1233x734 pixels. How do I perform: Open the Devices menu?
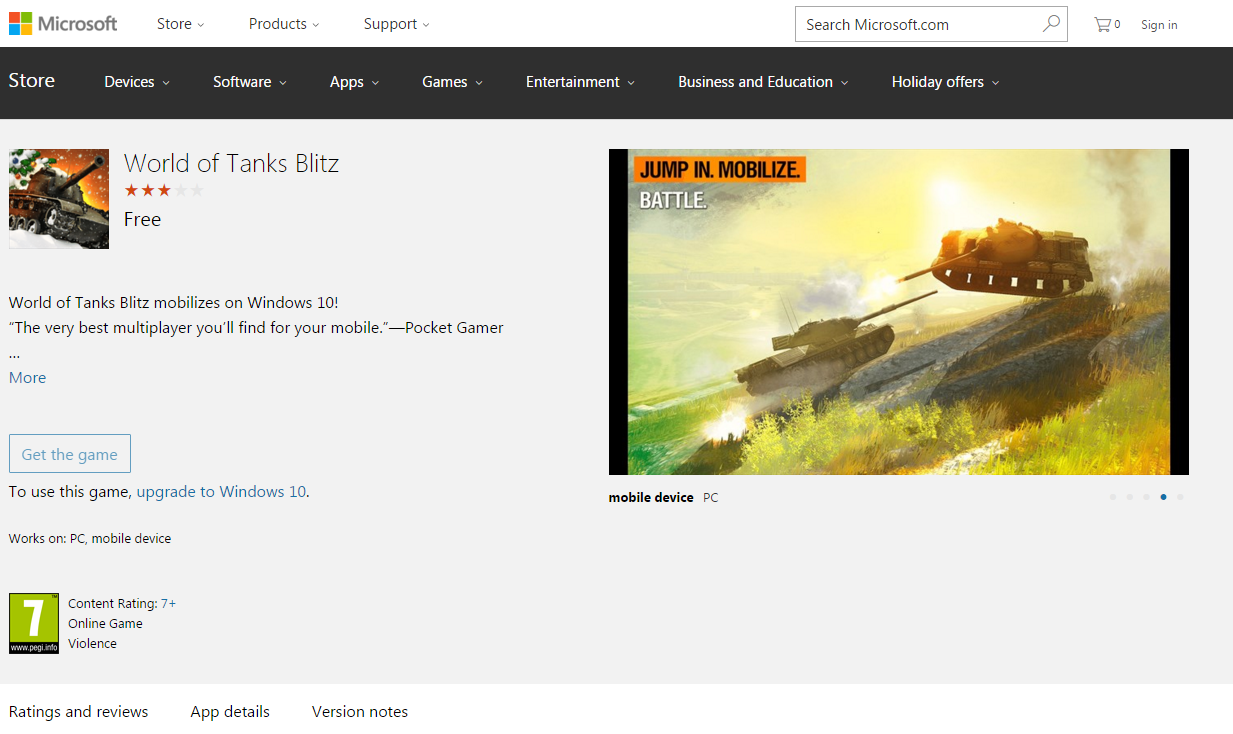137,82
